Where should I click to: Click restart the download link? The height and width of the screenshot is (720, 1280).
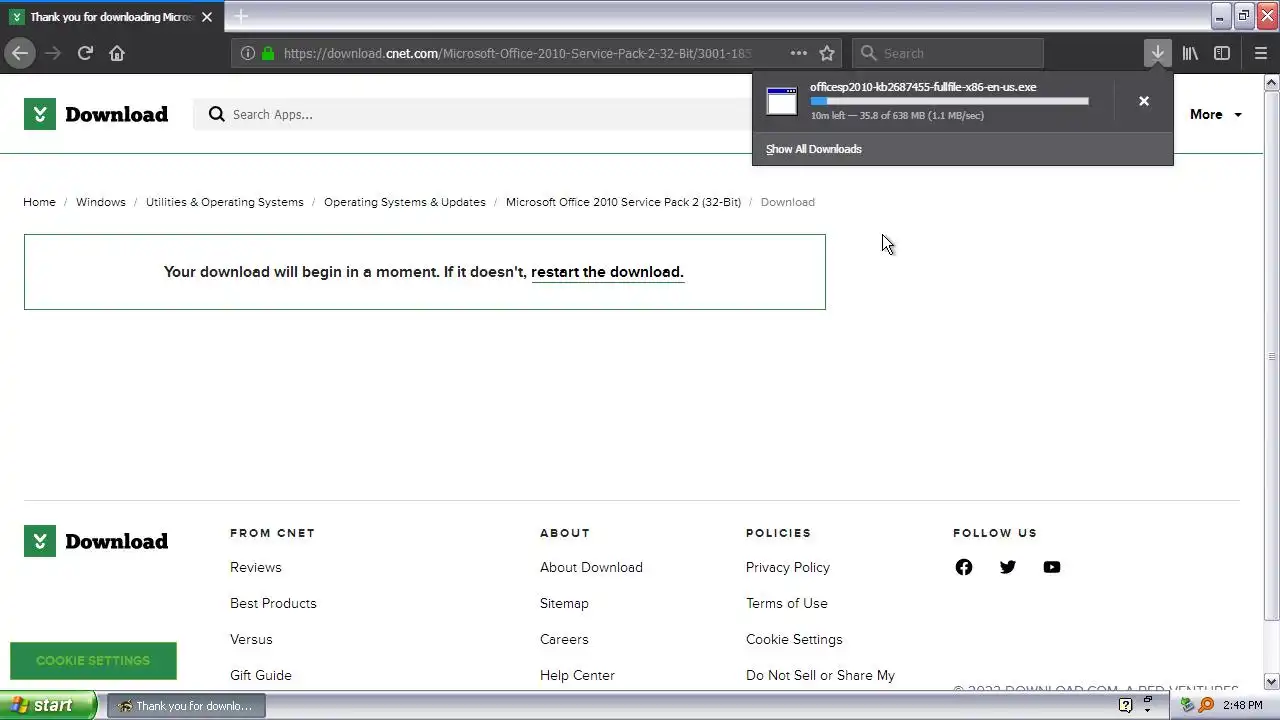(x=607, y=272)
